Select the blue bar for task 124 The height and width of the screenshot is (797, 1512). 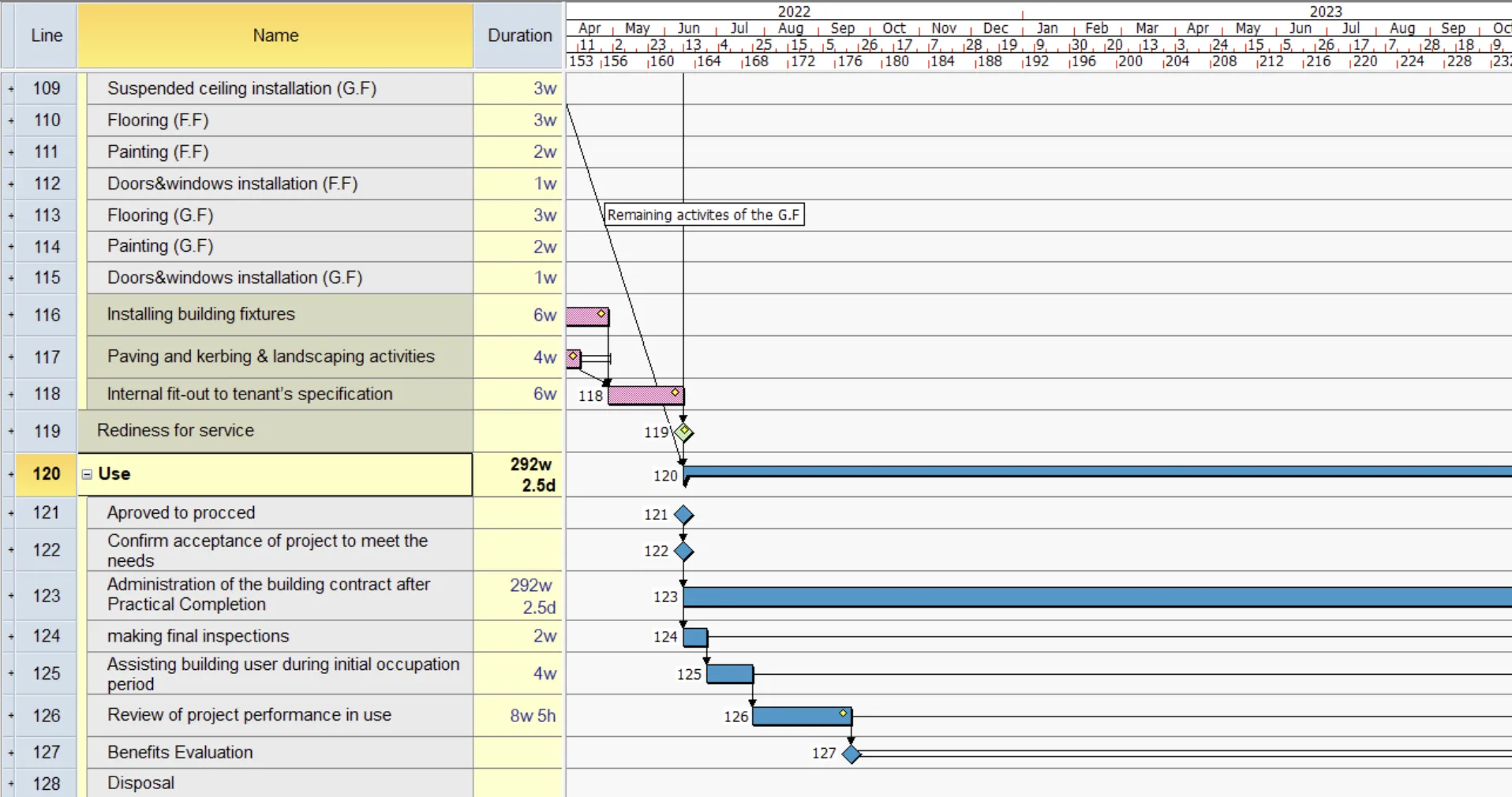[x=695, y=638]
